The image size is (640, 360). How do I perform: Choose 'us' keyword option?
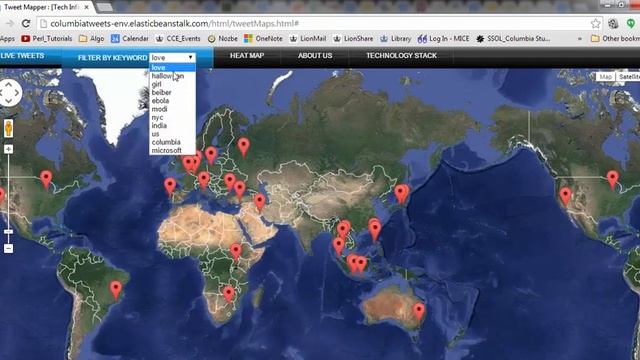click(173, 134)
